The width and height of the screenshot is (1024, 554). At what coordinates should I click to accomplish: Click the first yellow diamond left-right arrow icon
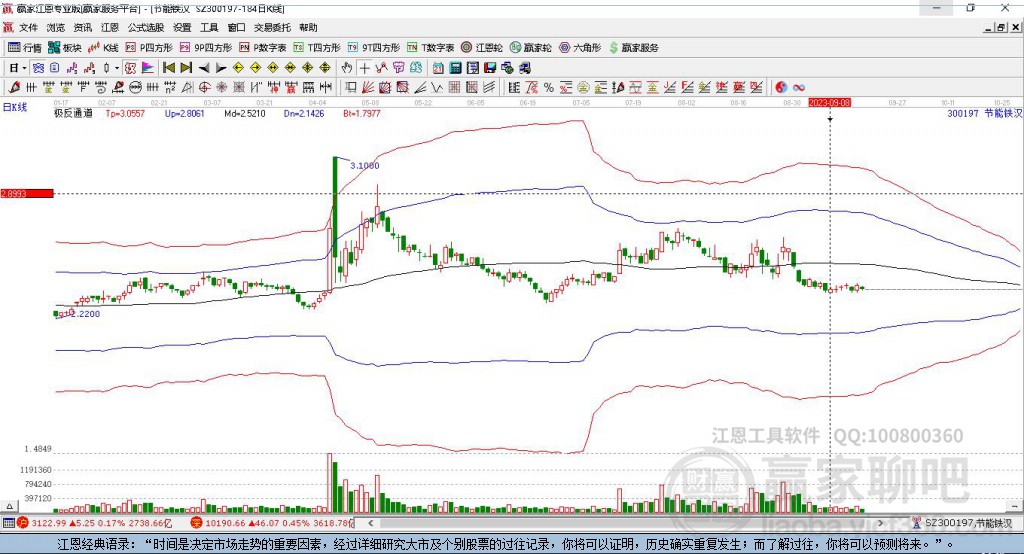(x=273, y=68)
